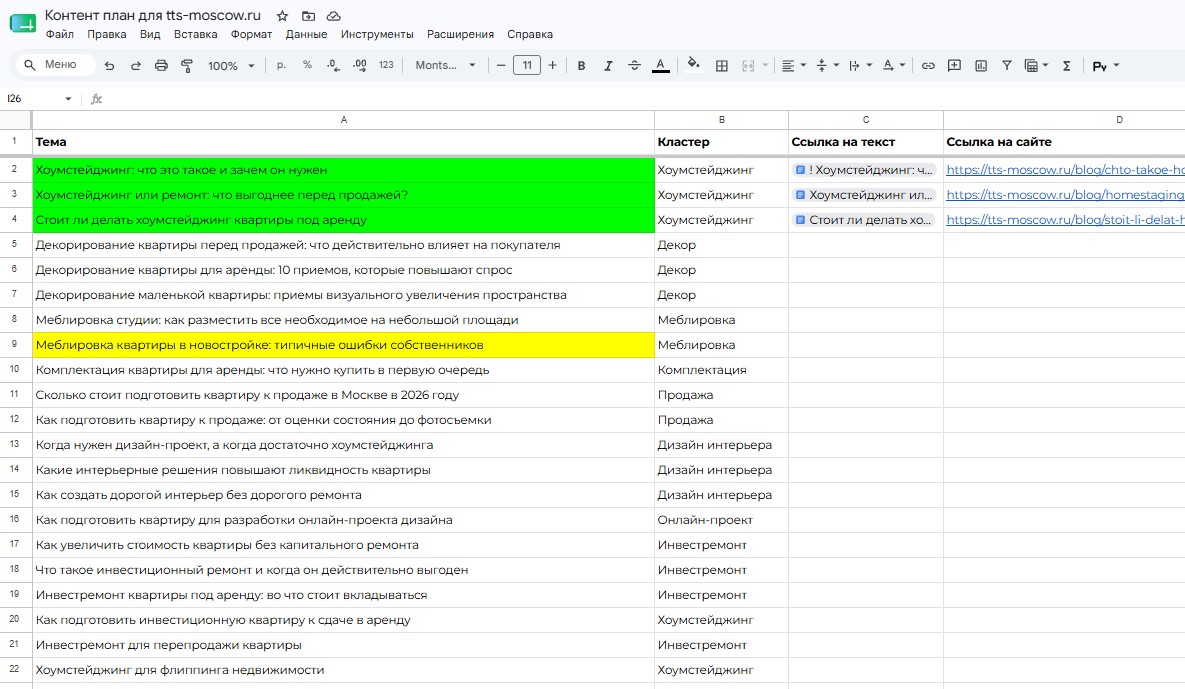Click the Insert link icon
This screenshot has height=689, width=1185.
928,66
